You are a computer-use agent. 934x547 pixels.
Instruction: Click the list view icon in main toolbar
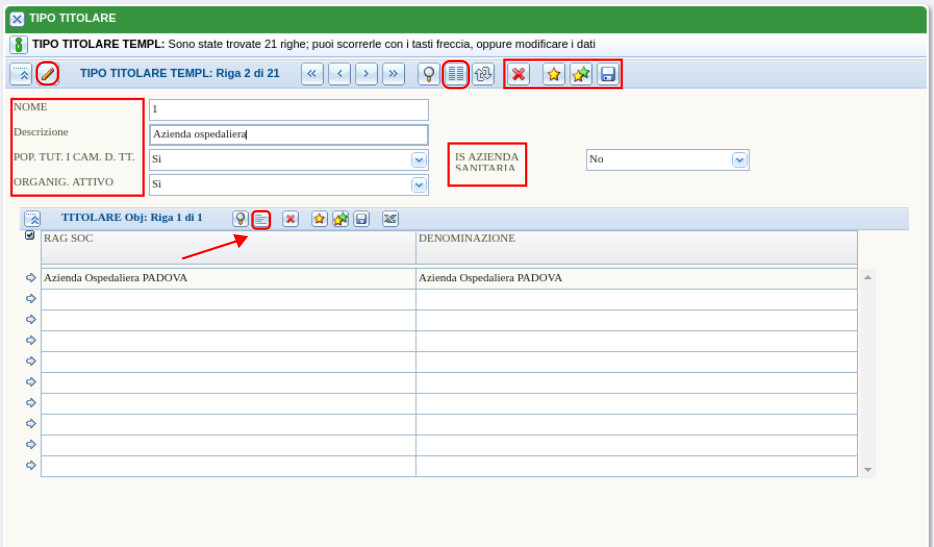pyautogui.click(x=456, y=74)
